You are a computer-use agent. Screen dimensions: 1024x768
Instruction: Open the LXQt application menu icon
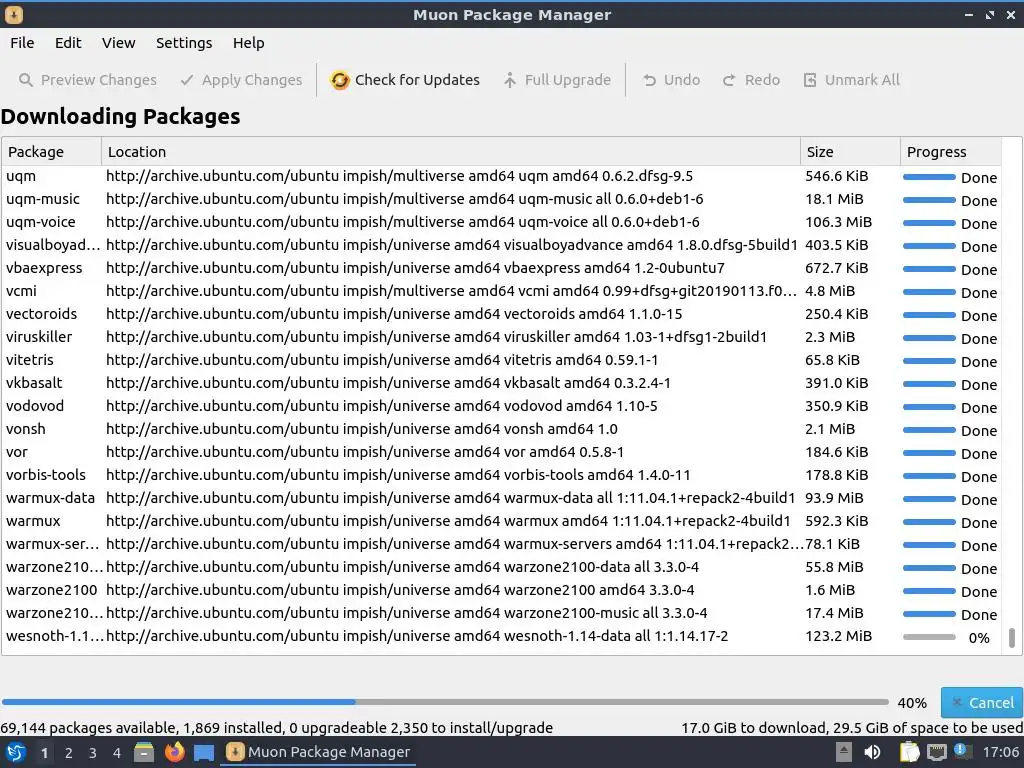16,752
